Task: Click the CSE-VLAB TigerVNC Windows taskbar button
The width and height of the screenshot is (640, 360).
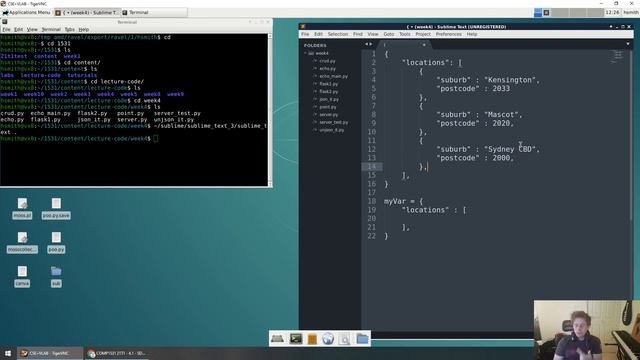Action: pos(50,353)
